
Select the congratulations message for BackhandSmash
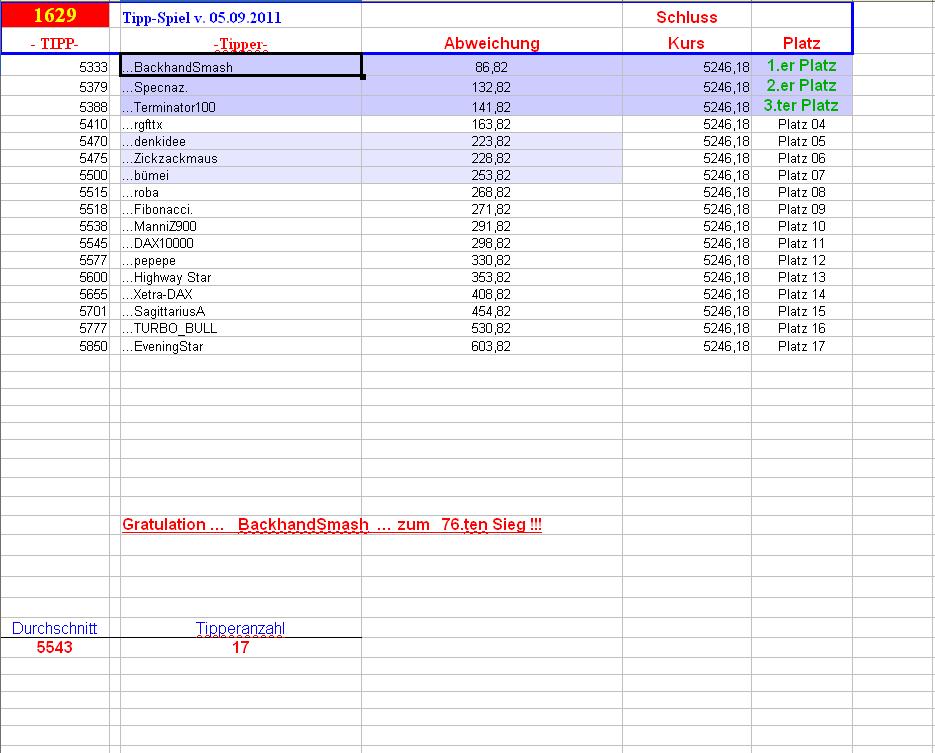tap(333, 524)
